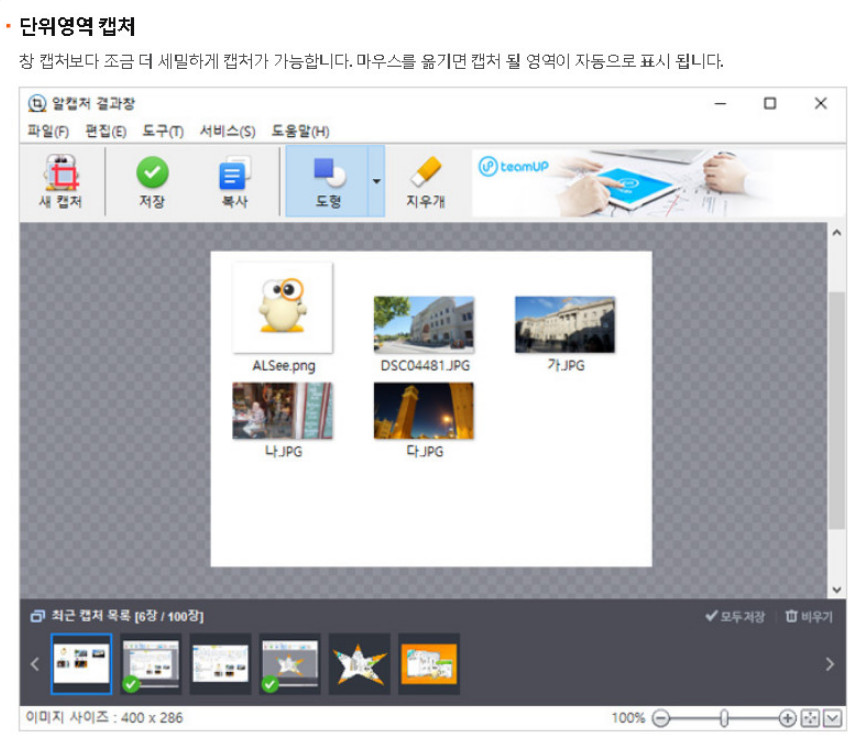
Task: Click the 다.JPG tower thumbnail
Action: [x=424, y=411]
